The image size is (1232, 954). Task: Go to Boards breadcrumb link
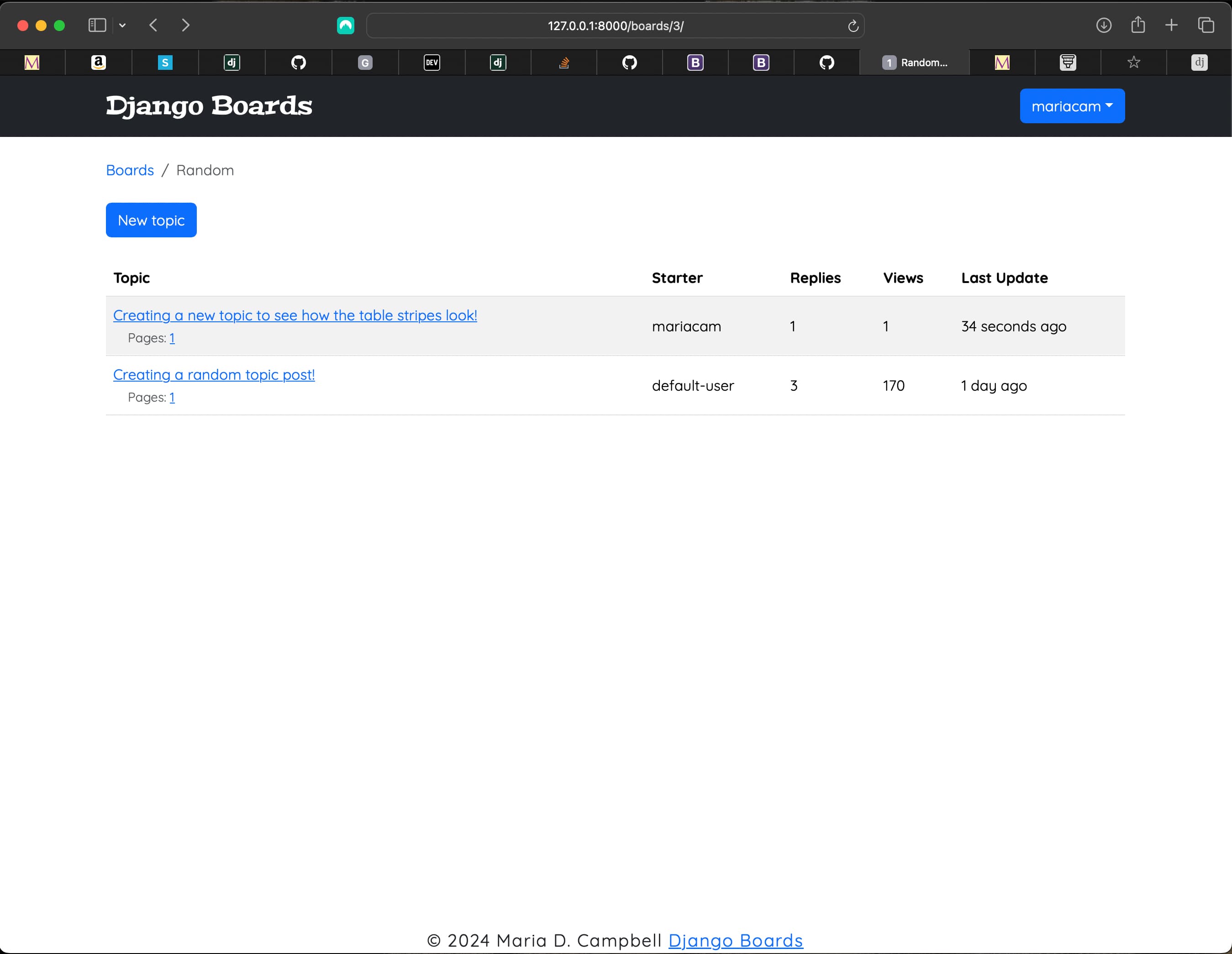130,170
